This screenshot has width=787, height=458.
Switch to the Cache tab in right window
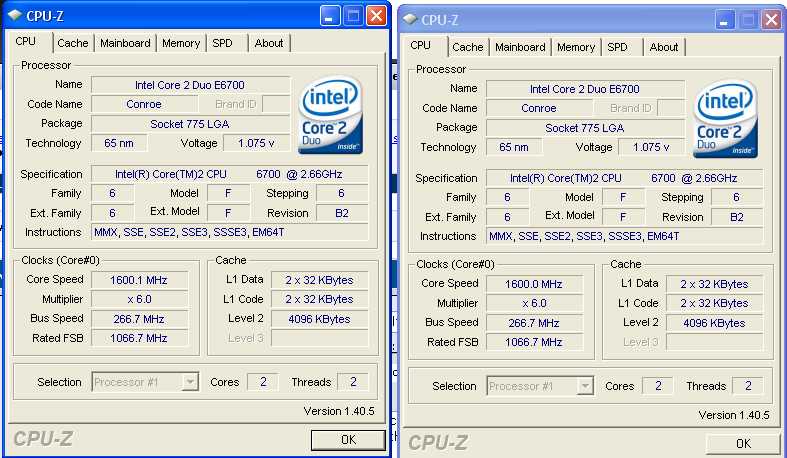[x=468, y=47]
